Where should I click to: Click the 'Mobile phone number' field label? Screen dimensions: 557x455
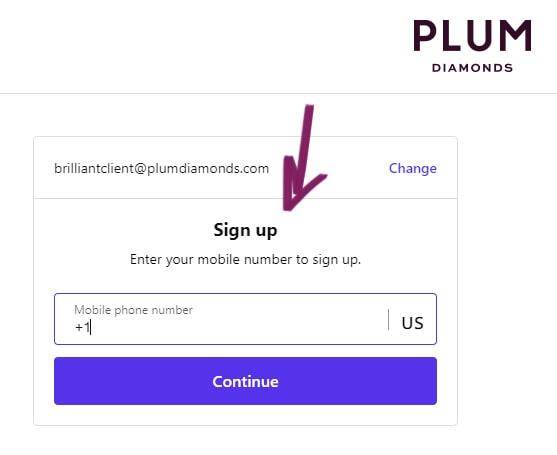click(133, 310)
